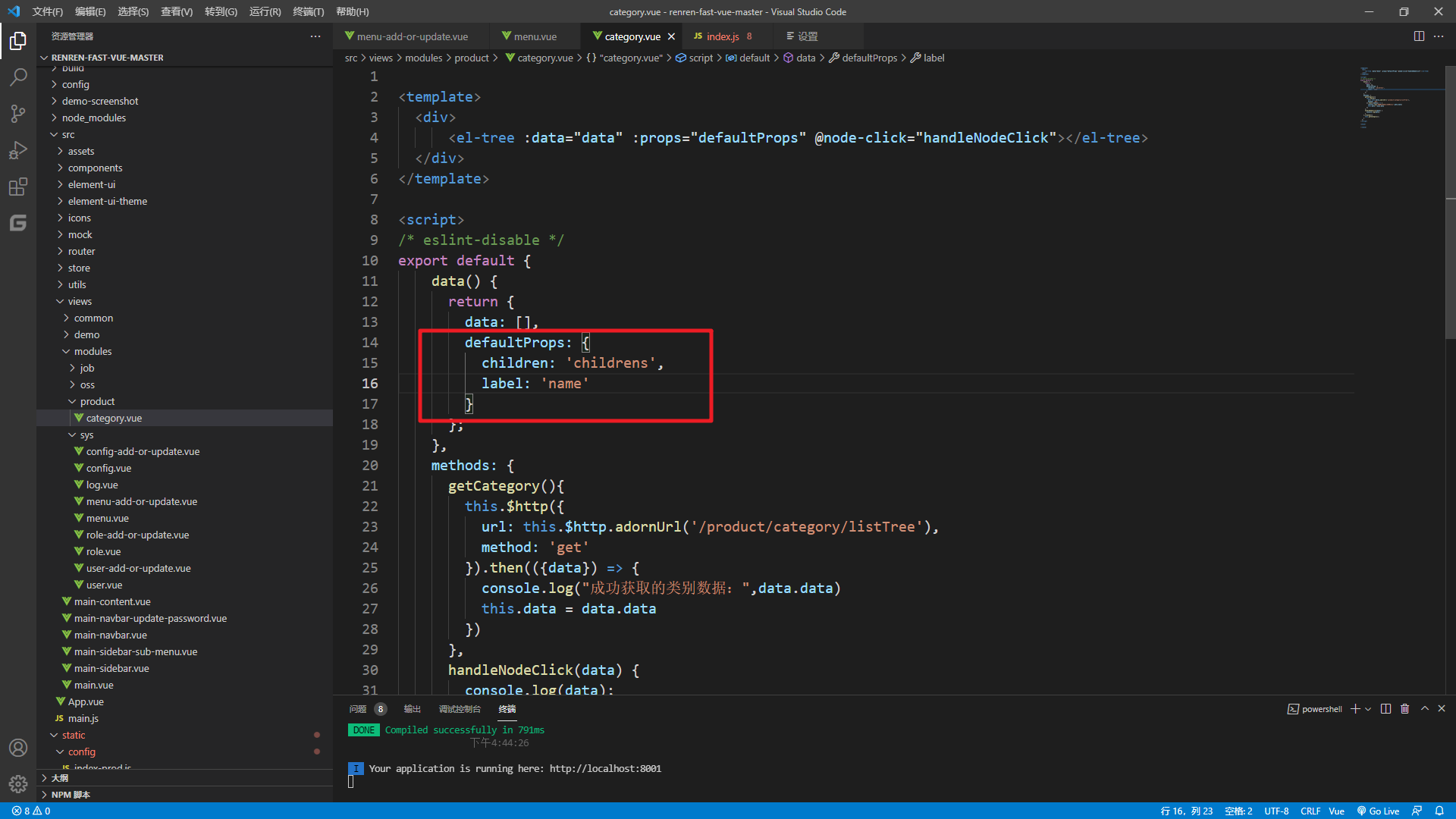Close the category.vue tab
Image resolution: width=1456 pixels, height=819 pixels.
click(671, 36)
